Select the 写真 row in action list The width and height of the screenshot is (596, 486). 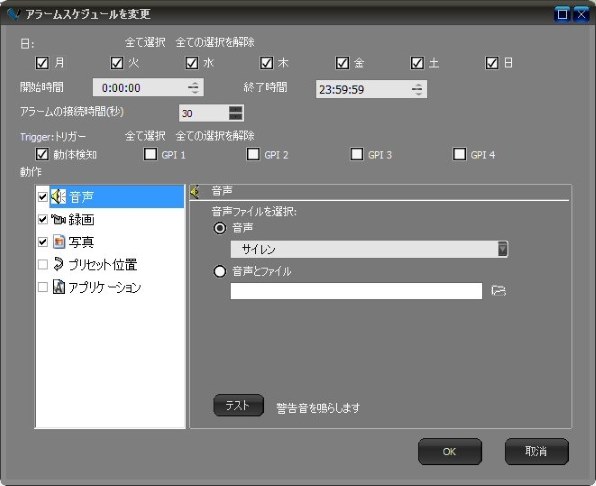tap(110, 242)
